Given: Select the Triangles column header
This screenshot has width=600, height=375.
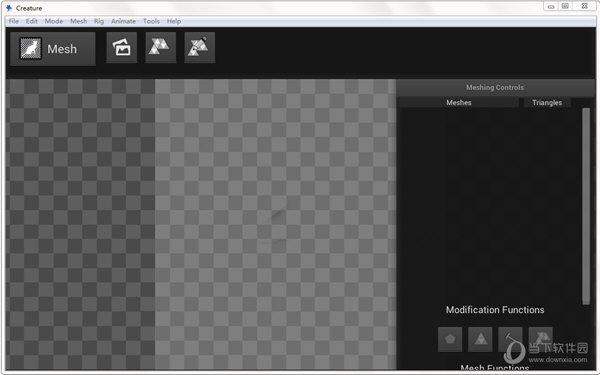Looking at the screenshot, I should [x=547, y=103].
